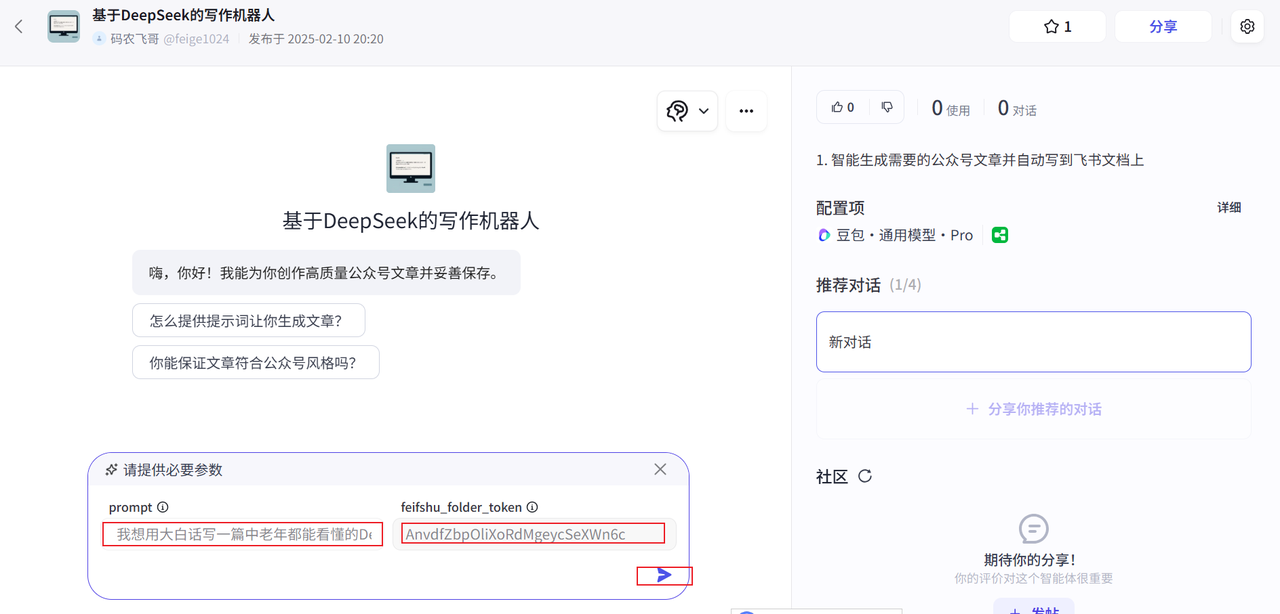
Task: Click the description about 飞书文档
Action: 980,160
